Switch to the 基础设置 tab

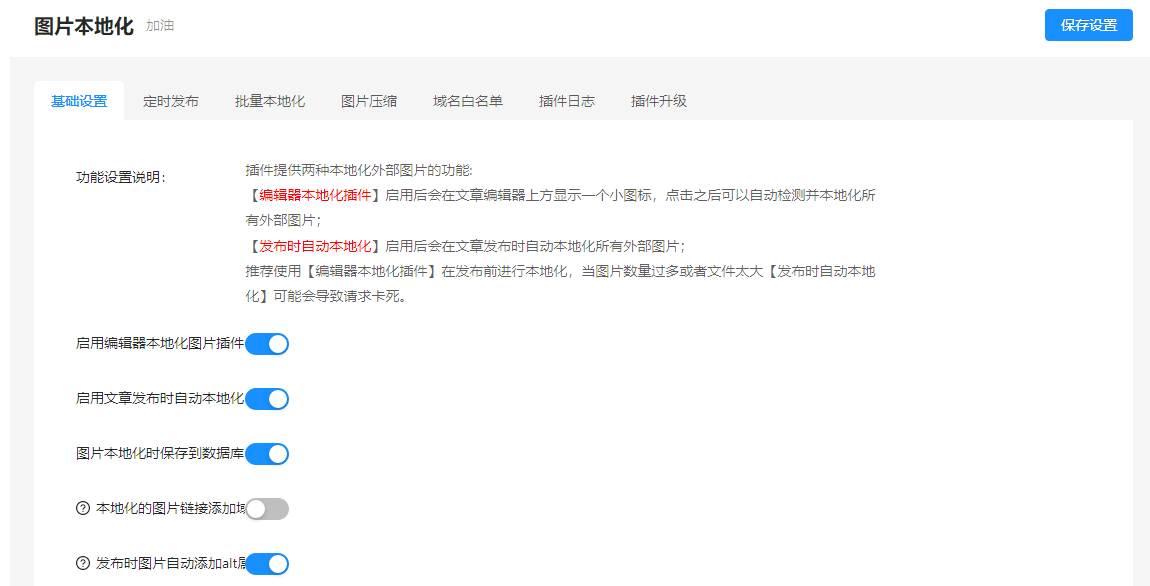pyautogui.click(x=79, y=101)
